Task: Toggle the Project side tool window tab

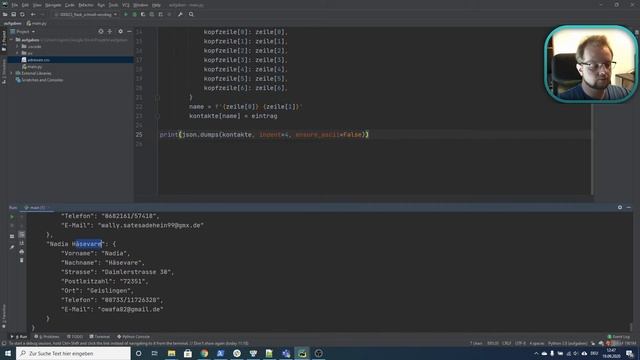Action: click(4, 41)
